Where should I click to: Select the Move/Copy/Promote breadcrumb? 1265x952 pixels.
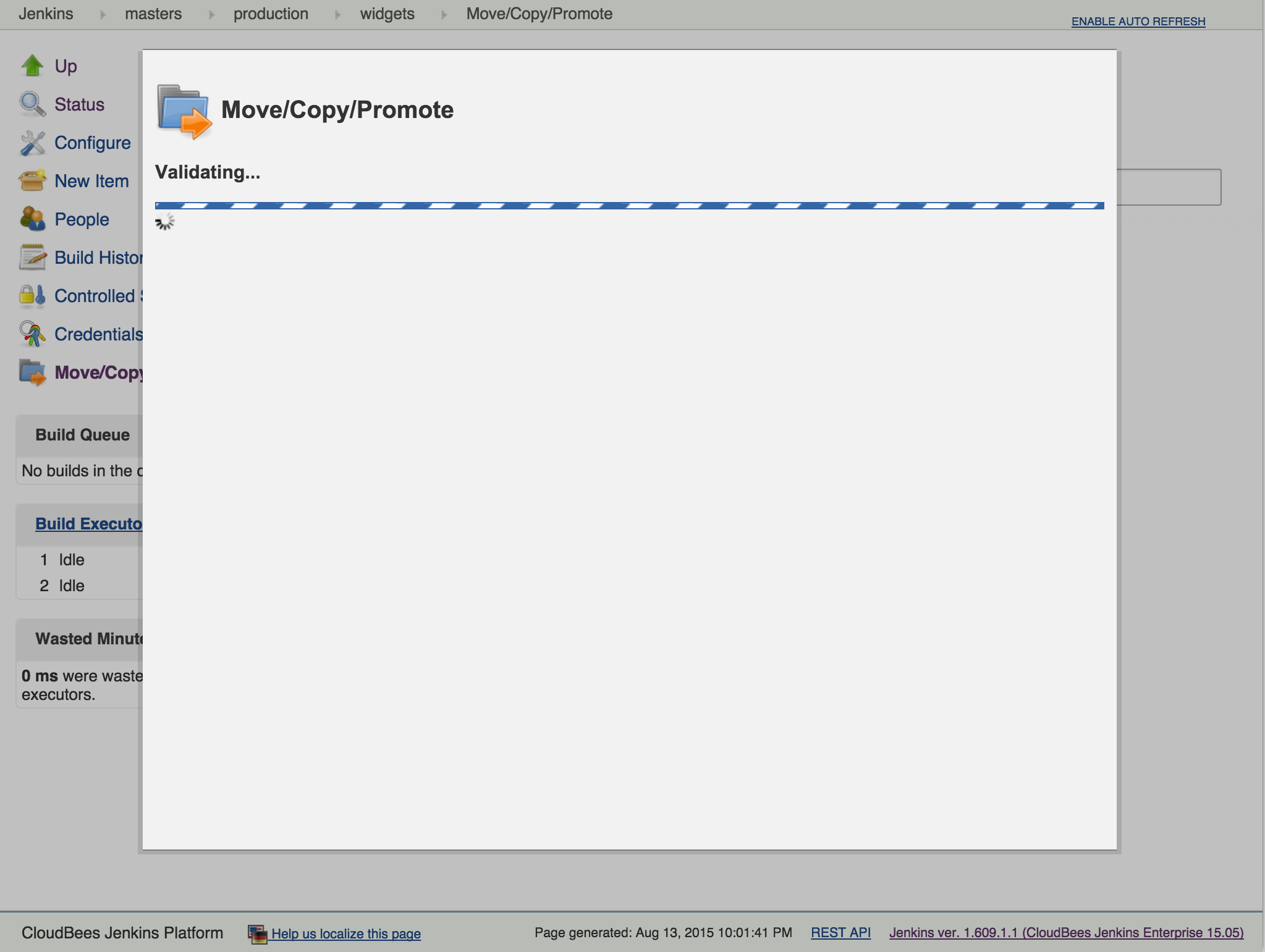(x=539, y=14)
